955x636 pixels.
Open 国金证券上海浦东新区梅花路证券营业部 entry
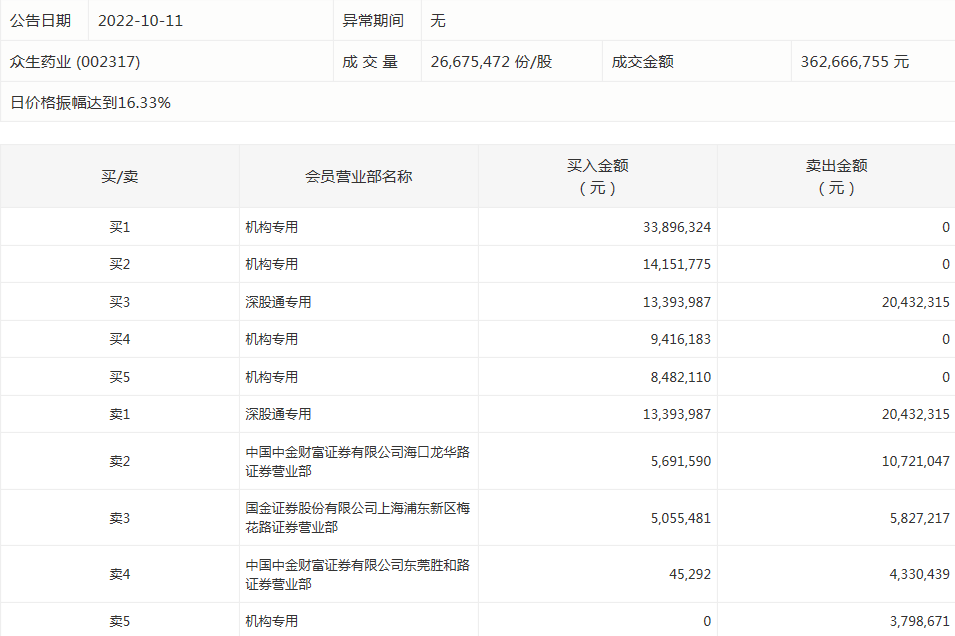click(x=357, y=517)
